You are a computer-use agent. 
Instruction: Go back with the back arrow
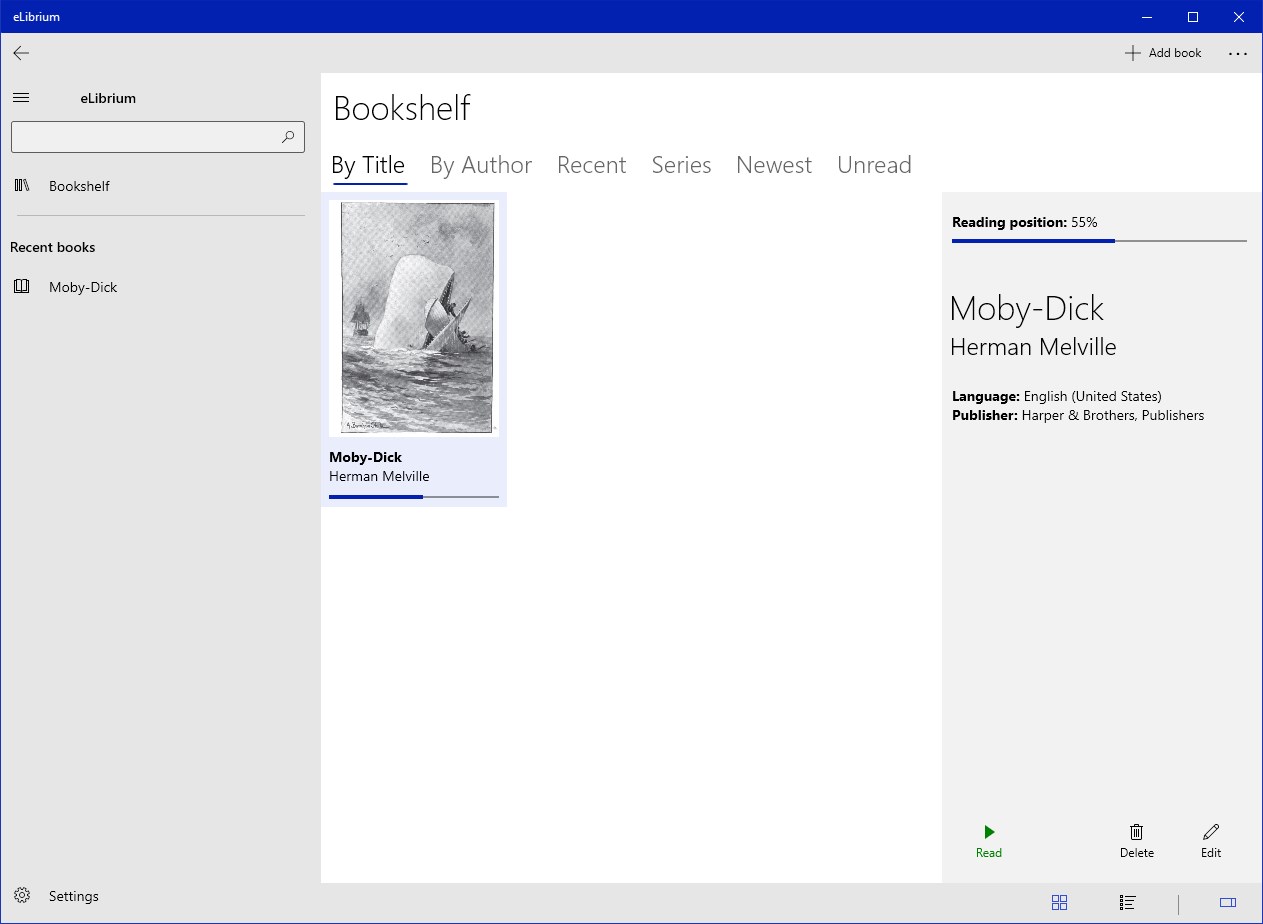click(x=21, y=53)
